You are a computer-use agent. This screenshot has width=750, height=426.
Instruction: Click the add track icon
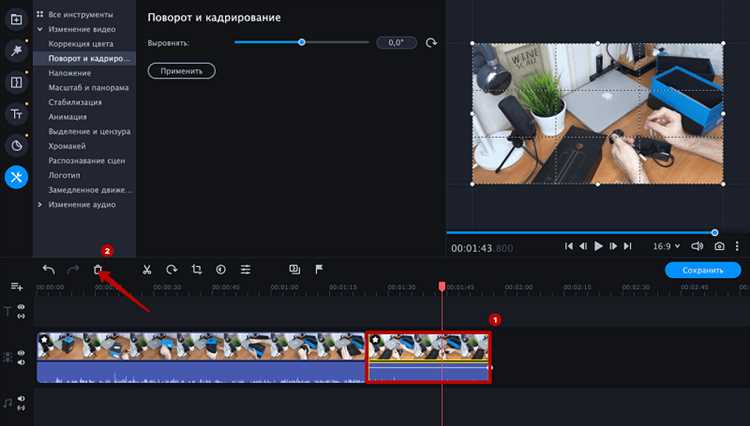pyautogui.click(x=17, y=286)
